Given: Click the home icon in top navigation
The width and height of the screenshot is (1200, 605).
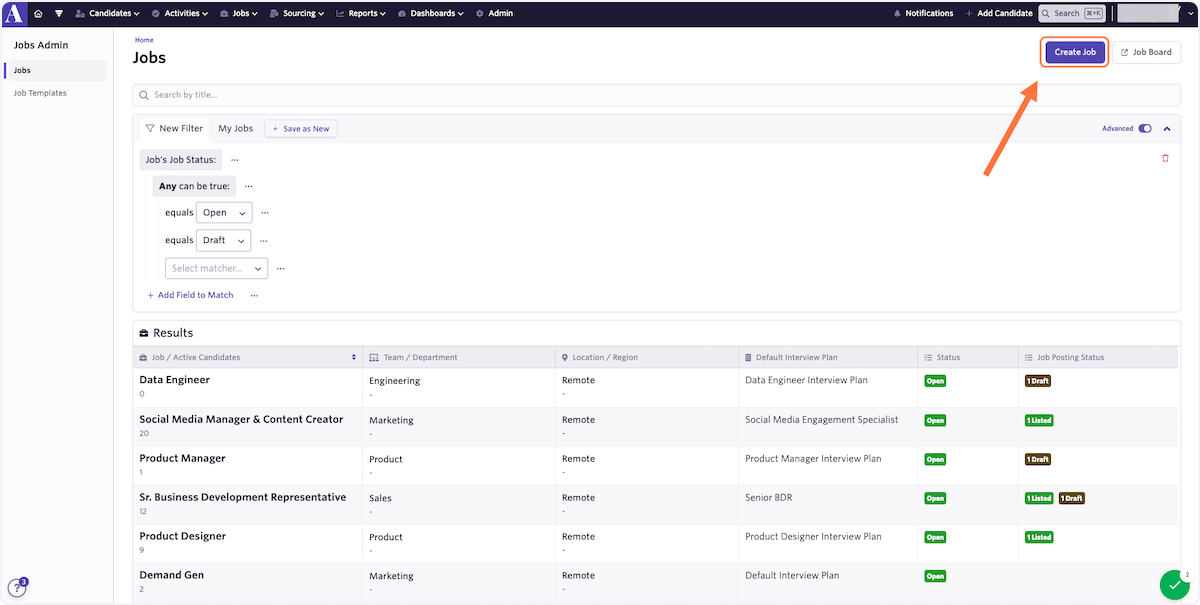Looking at the screenshot, I should point(38,14).
